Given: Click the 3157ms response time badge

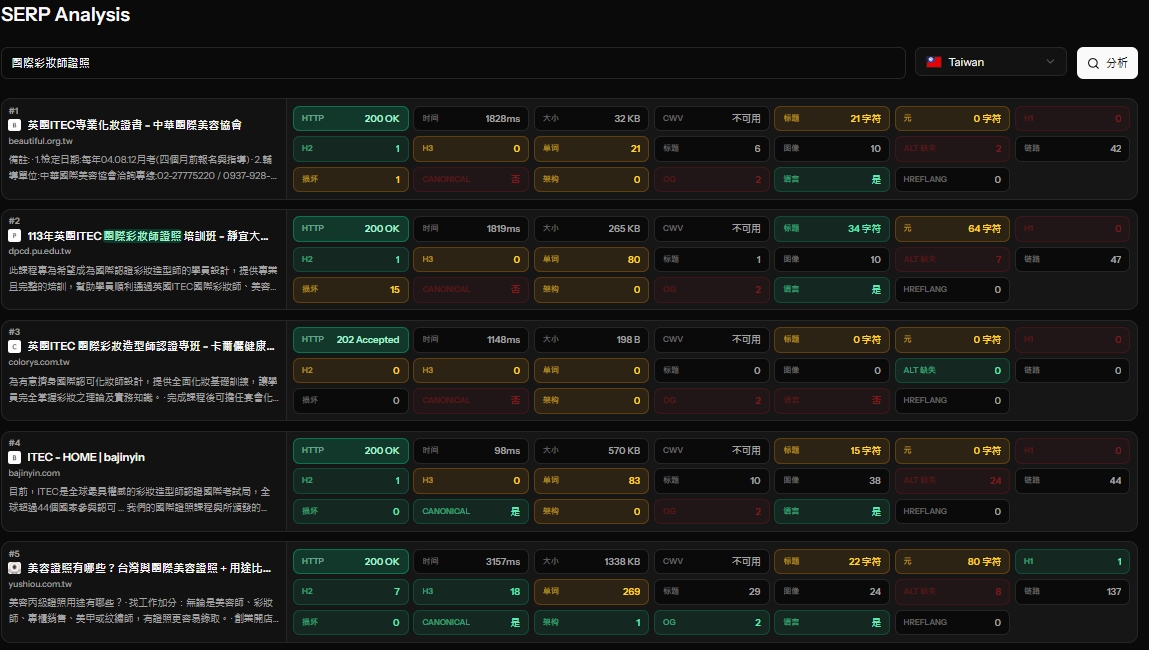Looking at the screenshot, I should [x=471, y=561].
